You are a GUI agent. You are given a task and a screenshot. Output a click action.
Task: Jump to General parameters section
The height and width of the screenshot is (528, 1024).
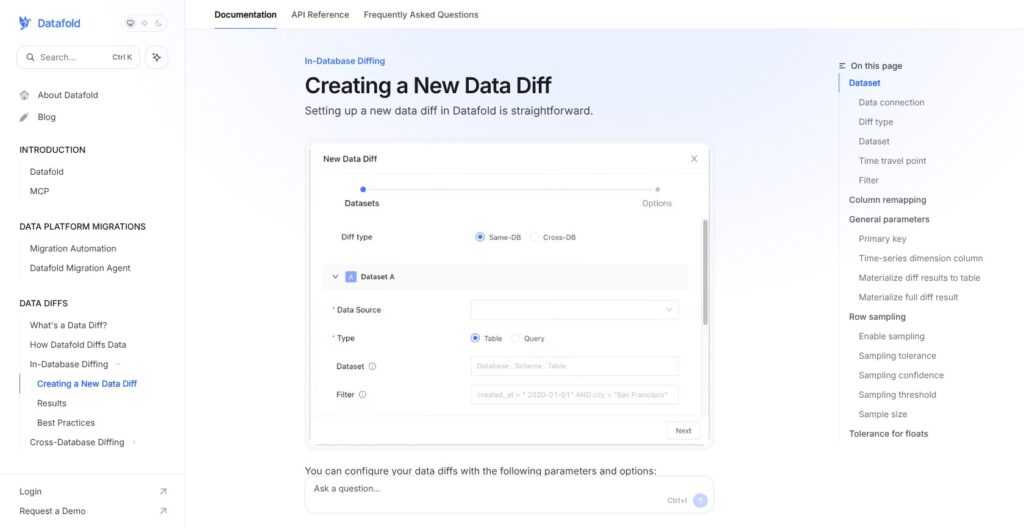(889, 220)
